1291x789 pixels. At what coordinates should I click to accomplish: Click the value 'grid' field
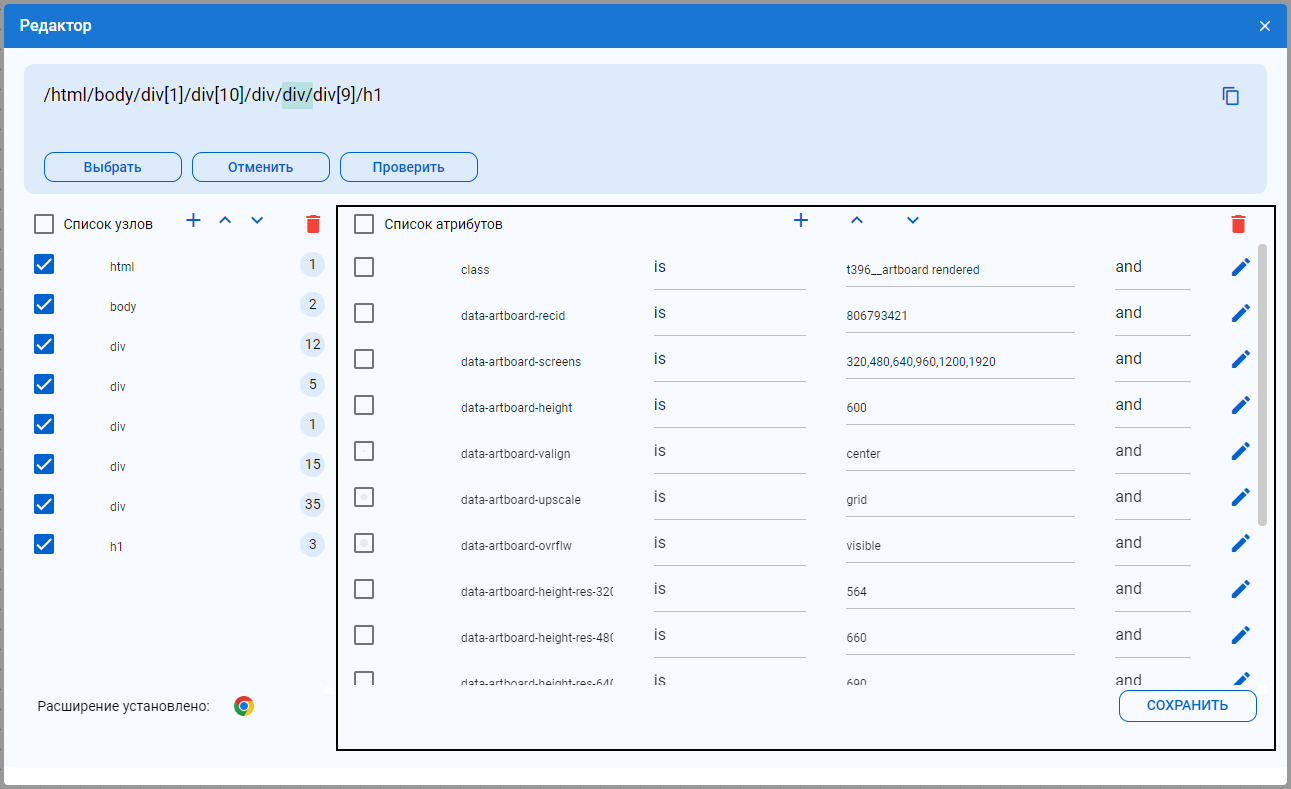(960, 499)
